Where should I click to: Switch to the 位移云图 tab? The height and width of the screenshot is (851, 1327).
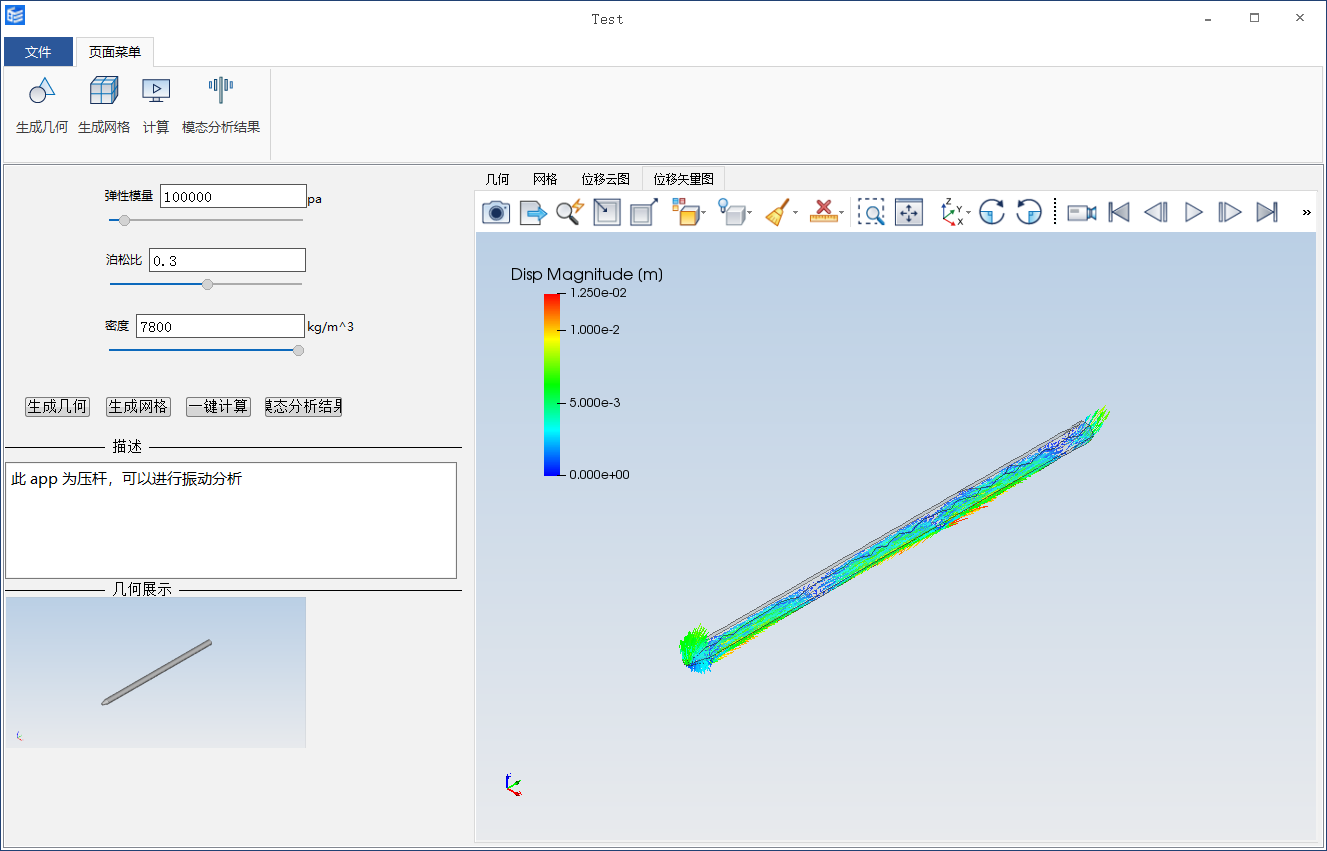(605, 179)
